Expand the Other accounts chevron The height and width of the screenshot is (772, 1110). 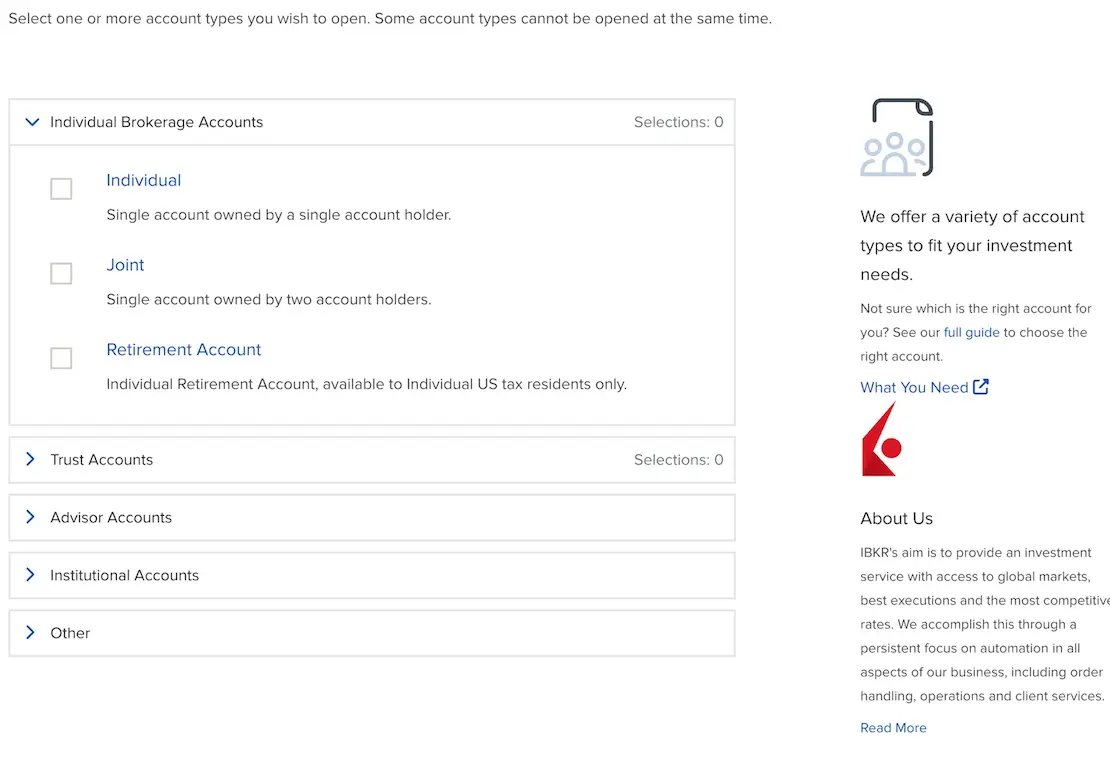pyautogui.click(x=30, y=633)
